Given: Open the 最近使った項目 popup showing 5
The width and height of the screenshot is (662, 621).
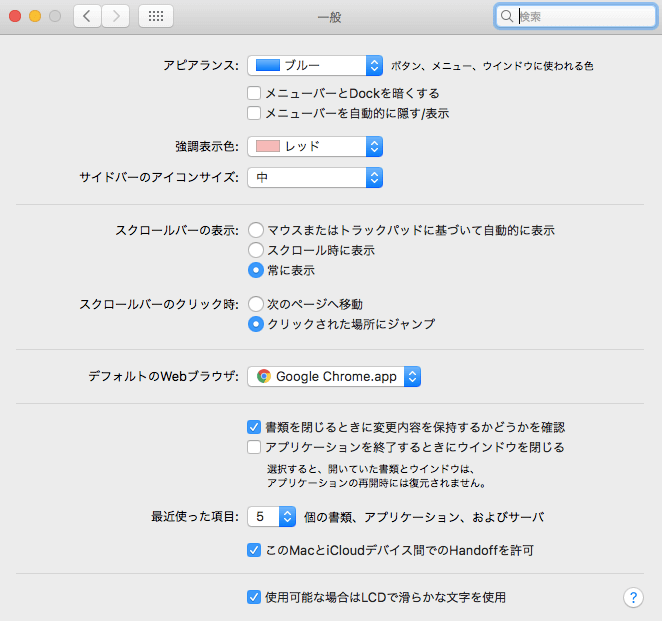Looking at the screenshot, I should click(271, 516).
